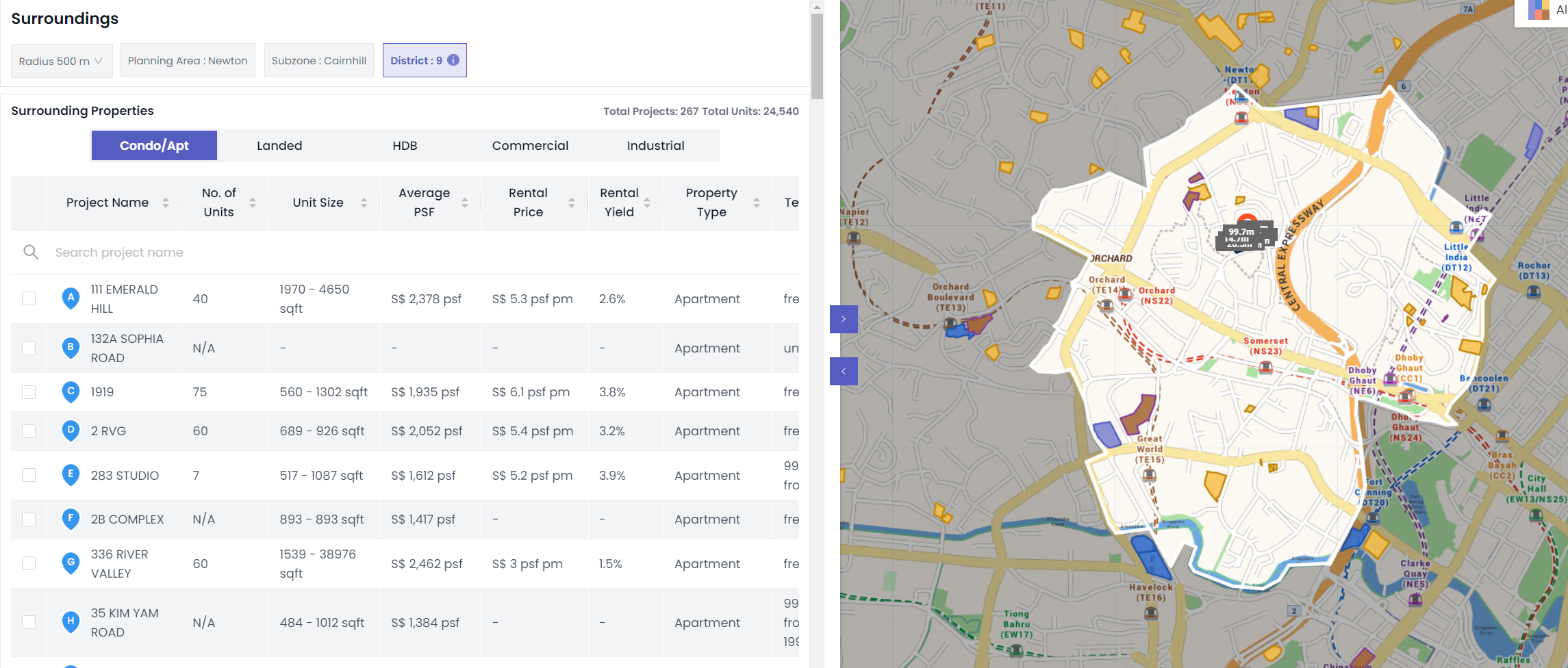
Task: Click the 99.7m distance label on map
Action: [1241, 231]
